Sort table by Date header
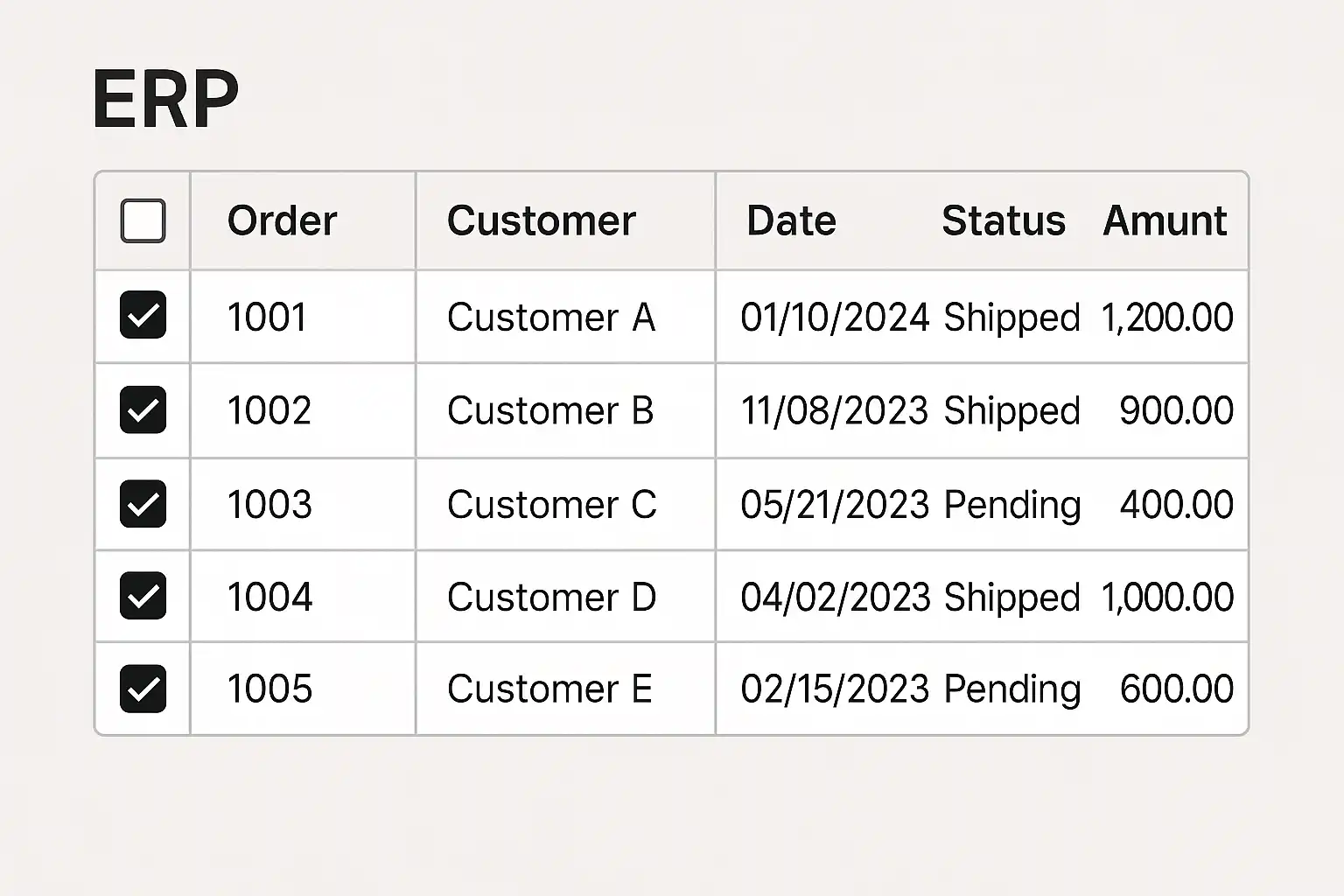This screenshot has width=1344, height=896. [x=791, y=220]
